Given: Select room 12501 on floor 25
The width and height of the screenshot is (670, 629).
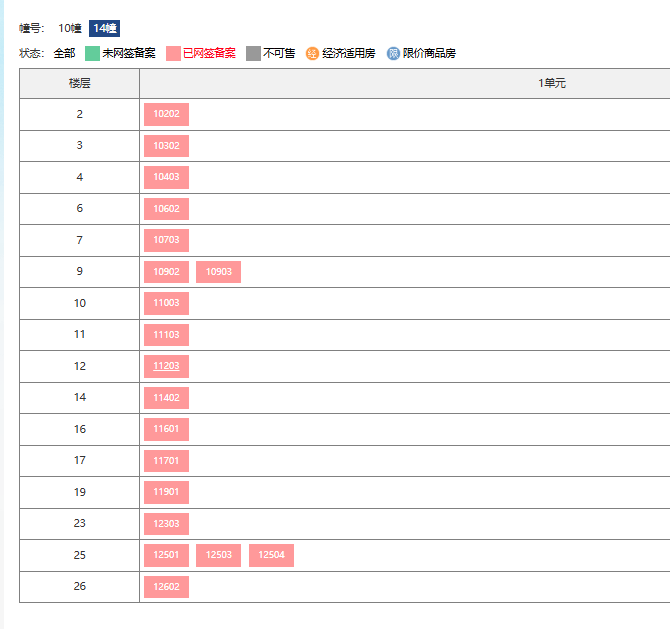Looking at the screenshot, I should [x=166, y=555].
